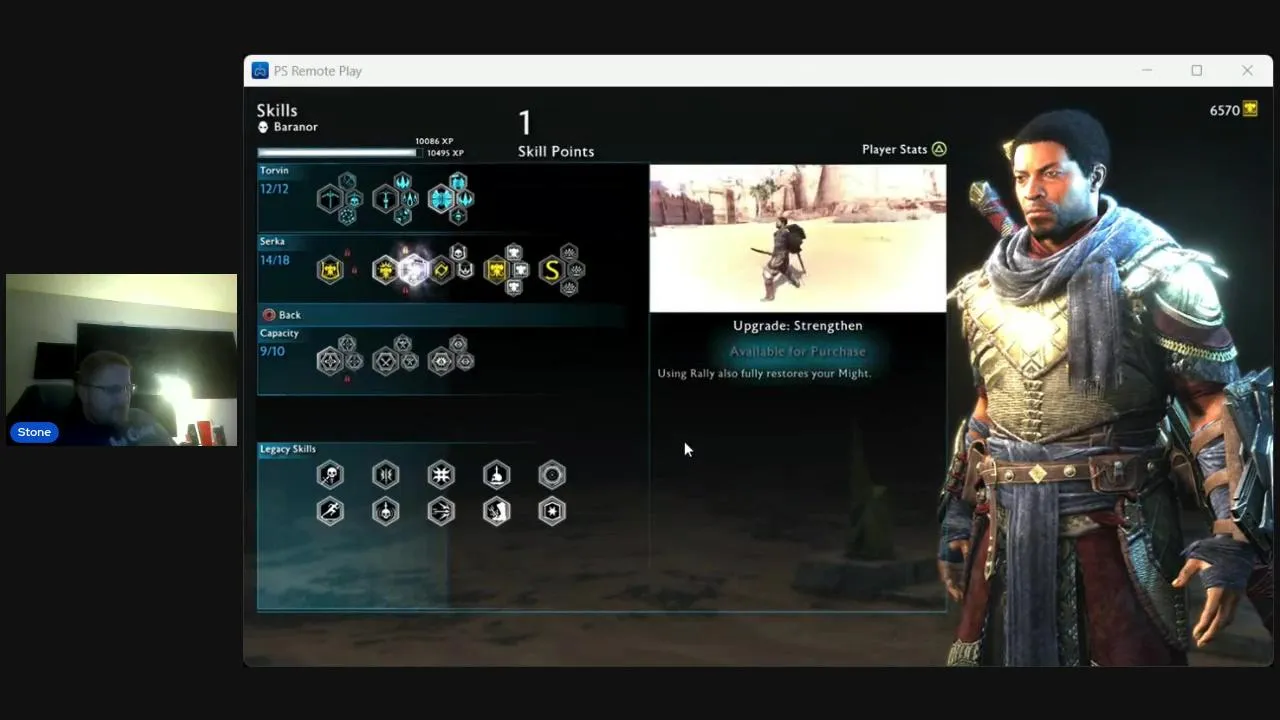This screenshot has height=720, width=1280.
Task: Click the Capacity row label
Action: [x=279, y=333]
